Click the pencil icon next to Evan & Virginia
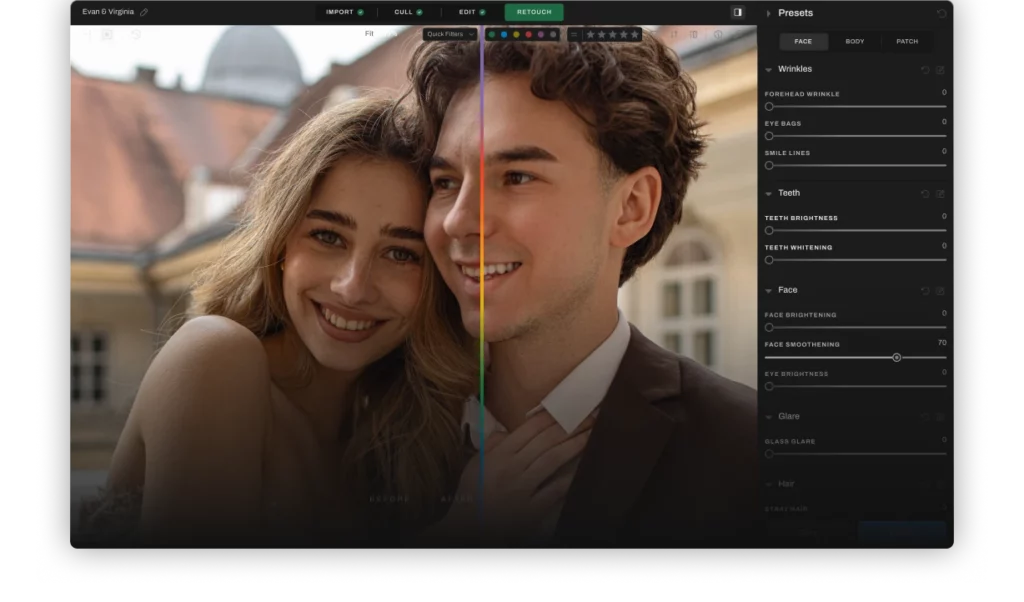Viewport: 1024px width, 602px height. (x=144, y=12)
